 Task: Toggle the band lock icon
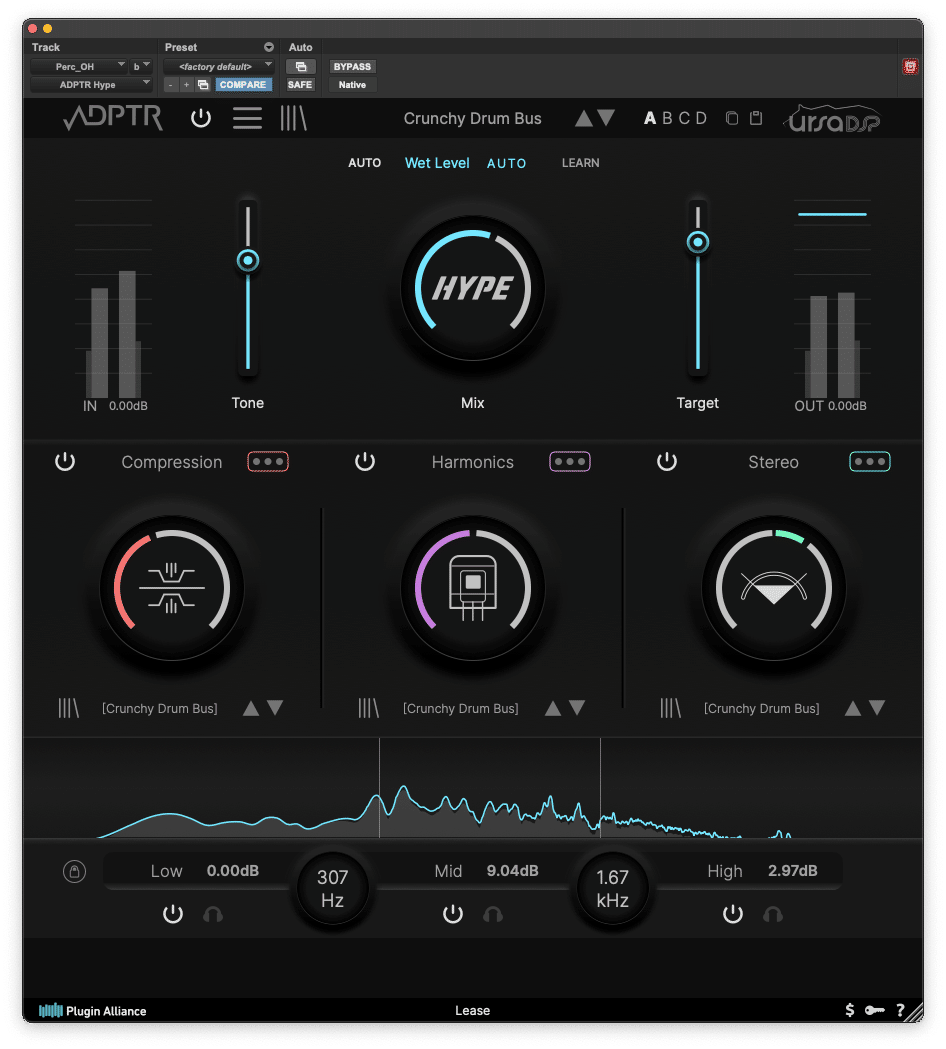point(74,871)
